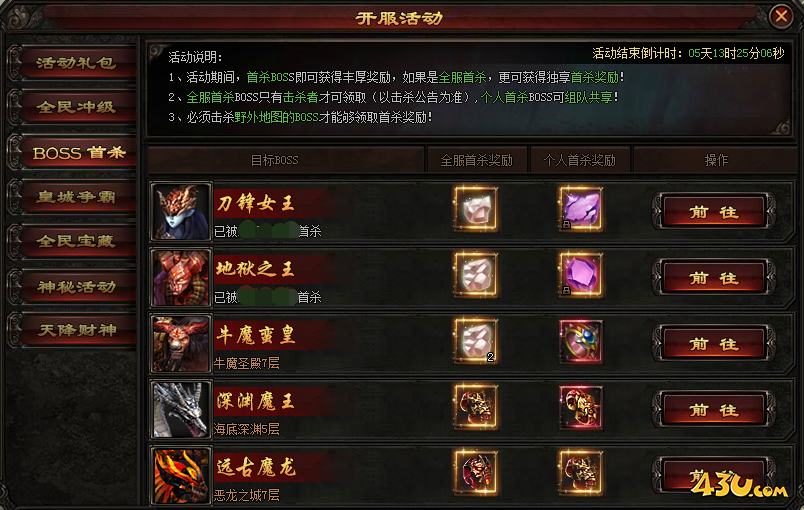The height and width of the screenshot is (510, 804).
Task: Click the 深渊魔王 dragon boss portrait
Action: 181,410
